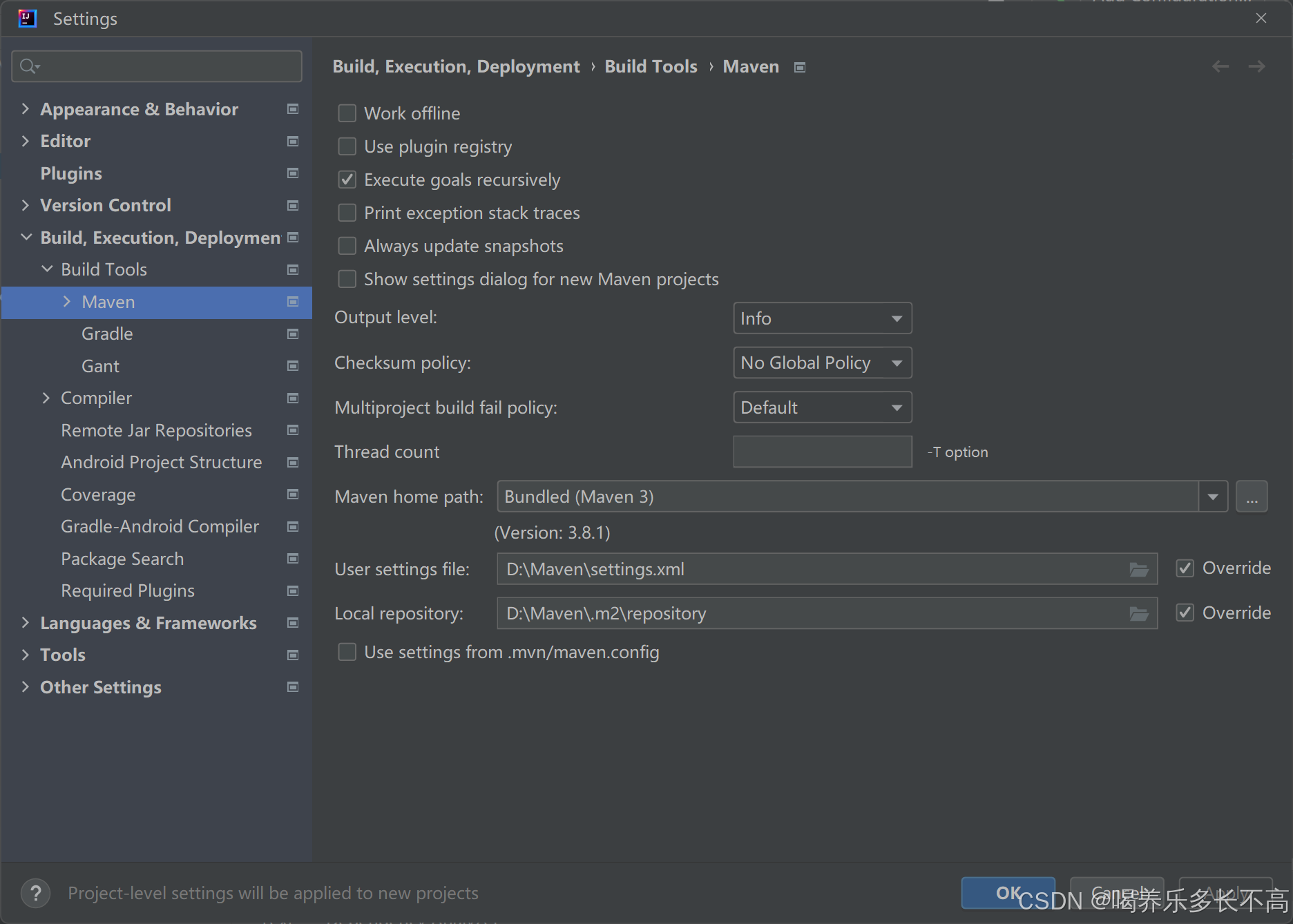Screen dimensions: 1293x924
Task: Click the project-level icon beside Package Search
Action: coord(293,559)
